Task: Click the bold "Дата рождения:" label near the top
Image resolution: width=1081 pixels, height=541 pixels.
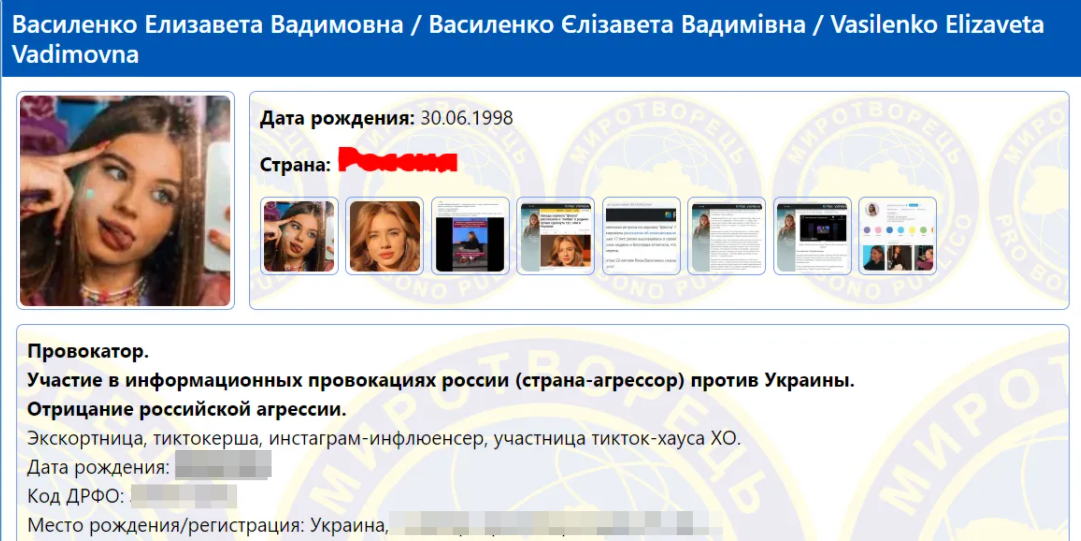Action: click(x=337, y=118)
